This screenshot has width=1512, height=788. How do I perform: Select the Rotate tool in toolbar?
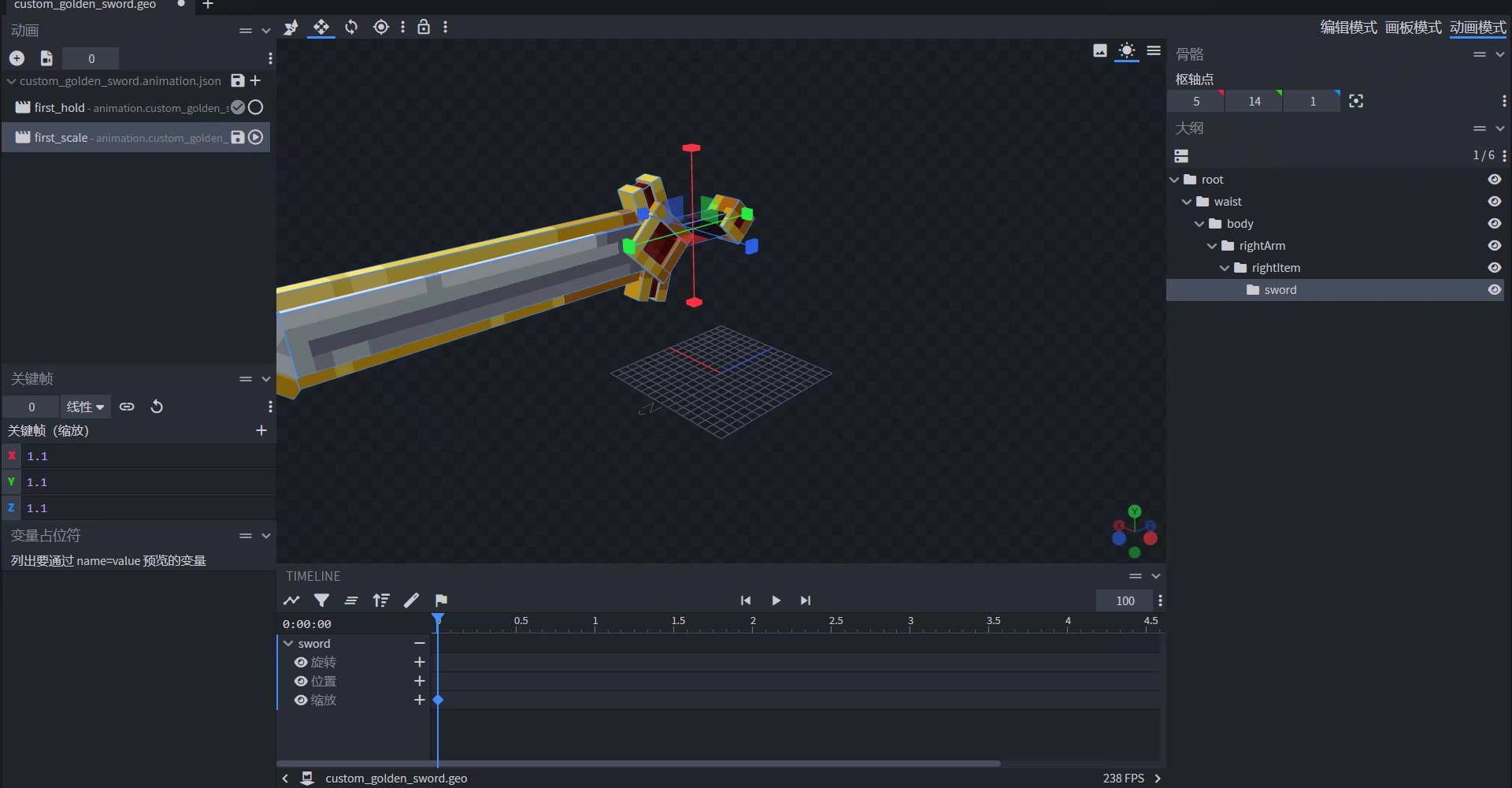351,28
